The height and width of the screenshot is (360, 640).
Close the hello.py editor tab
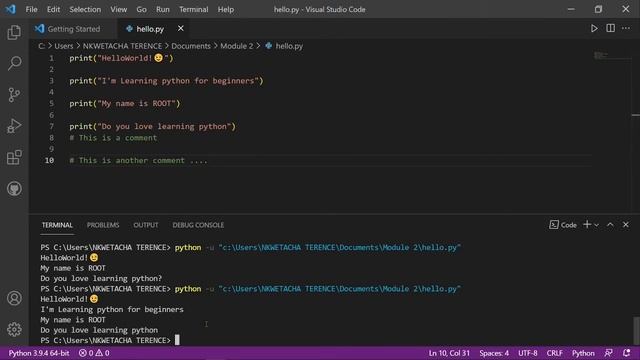coord(180,29)
